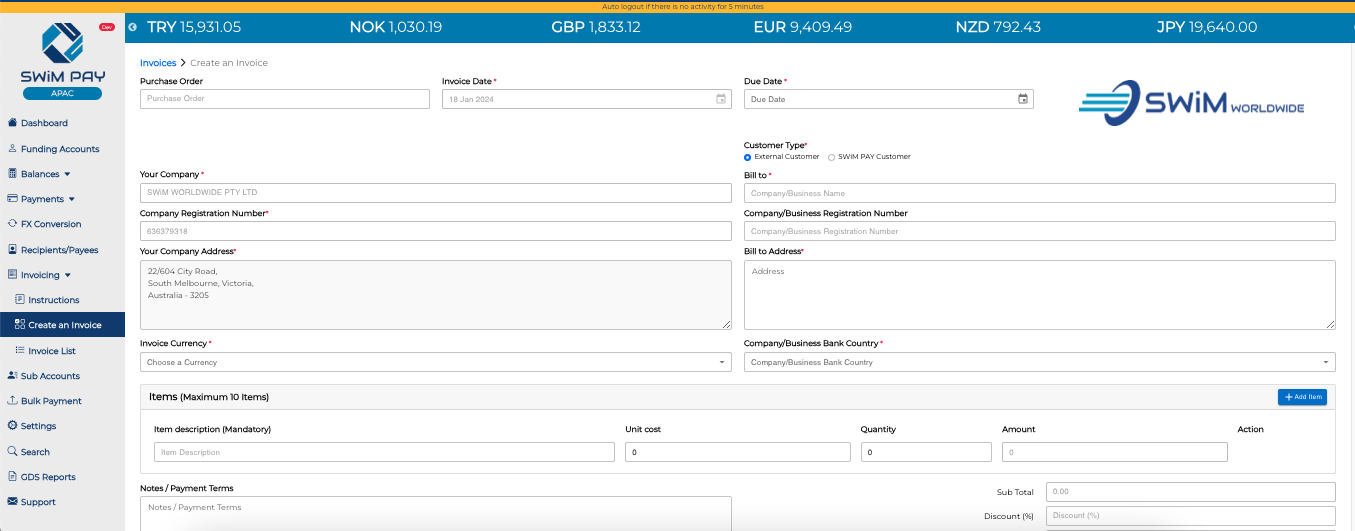
Task: Select the External Customer radio button
Action: (748, 157)
